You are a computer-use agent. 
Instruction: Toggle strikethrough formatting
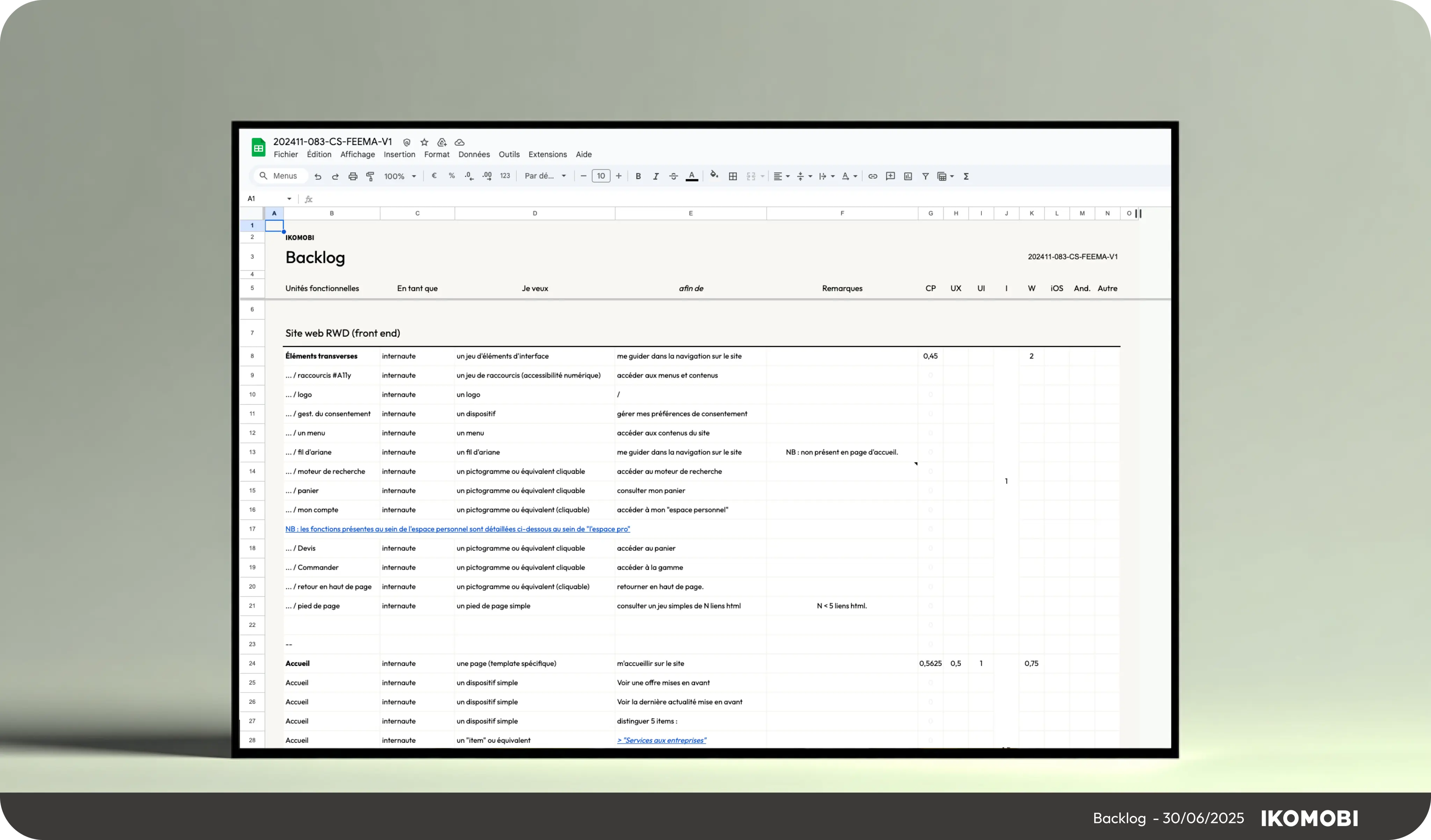click(674, 176)
